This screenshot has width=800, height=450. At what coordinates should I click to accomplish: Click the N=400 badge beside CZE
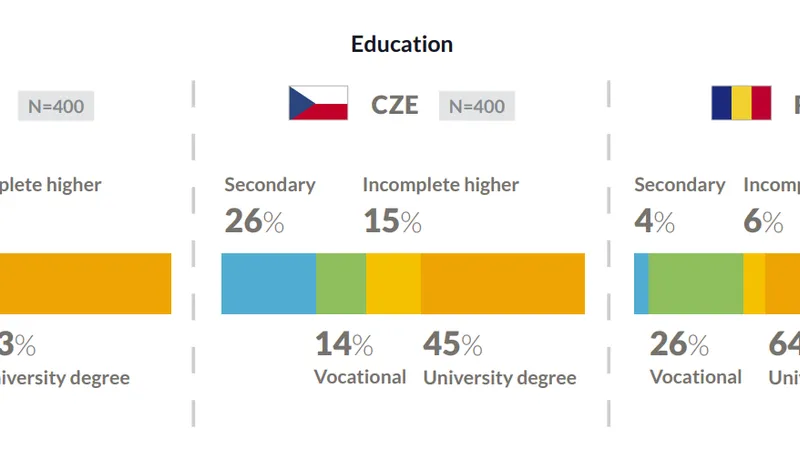(477, 106)
